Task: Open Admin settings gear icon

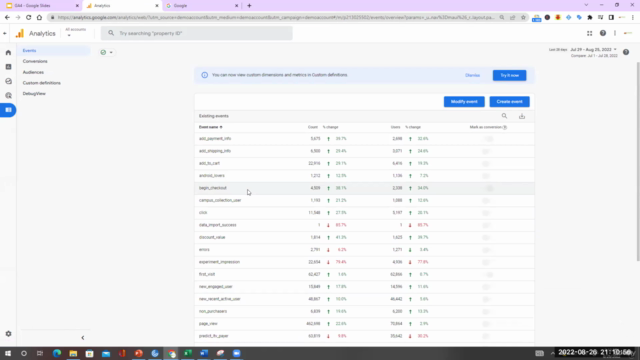Action: [8, 333]
